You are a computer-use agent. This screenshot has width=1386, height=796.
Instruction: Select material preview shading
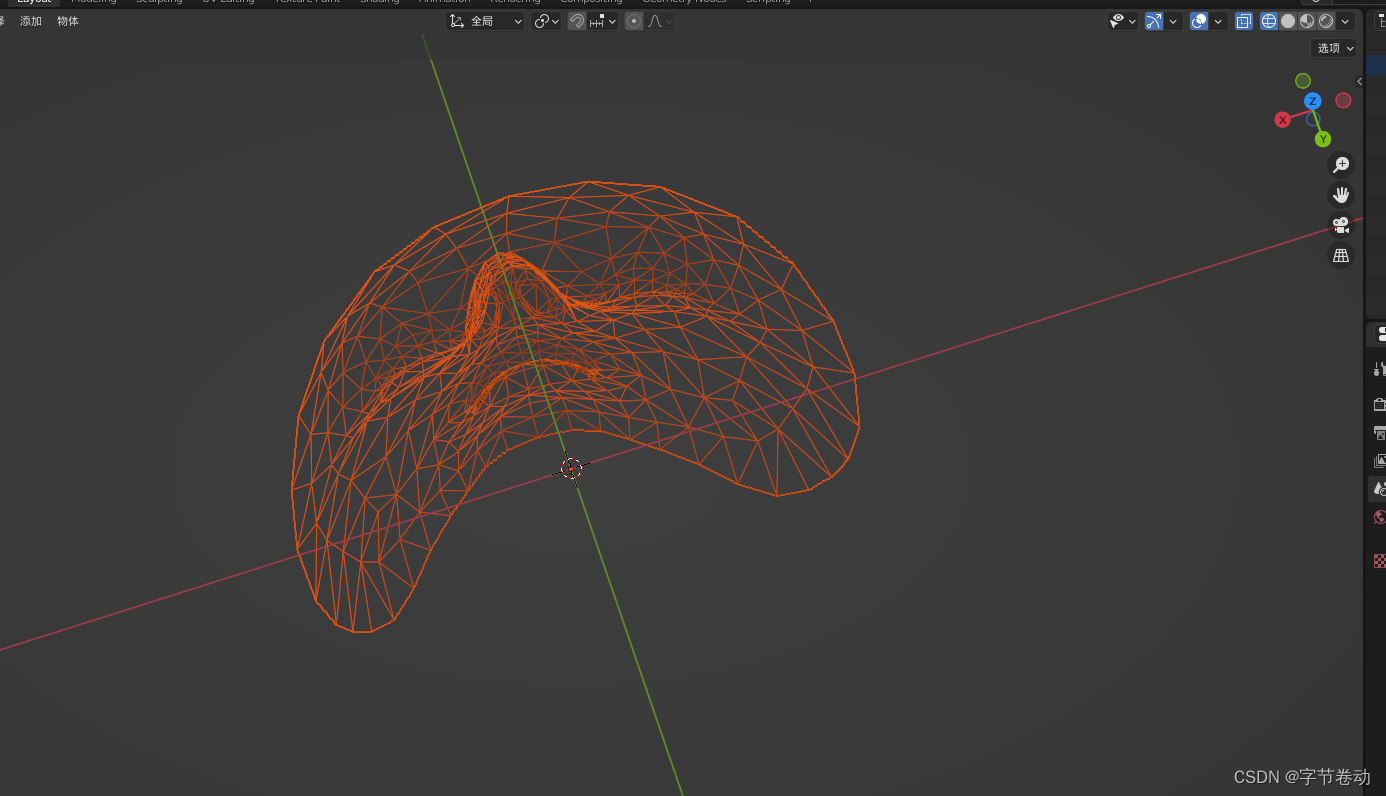pos(1307,21)
